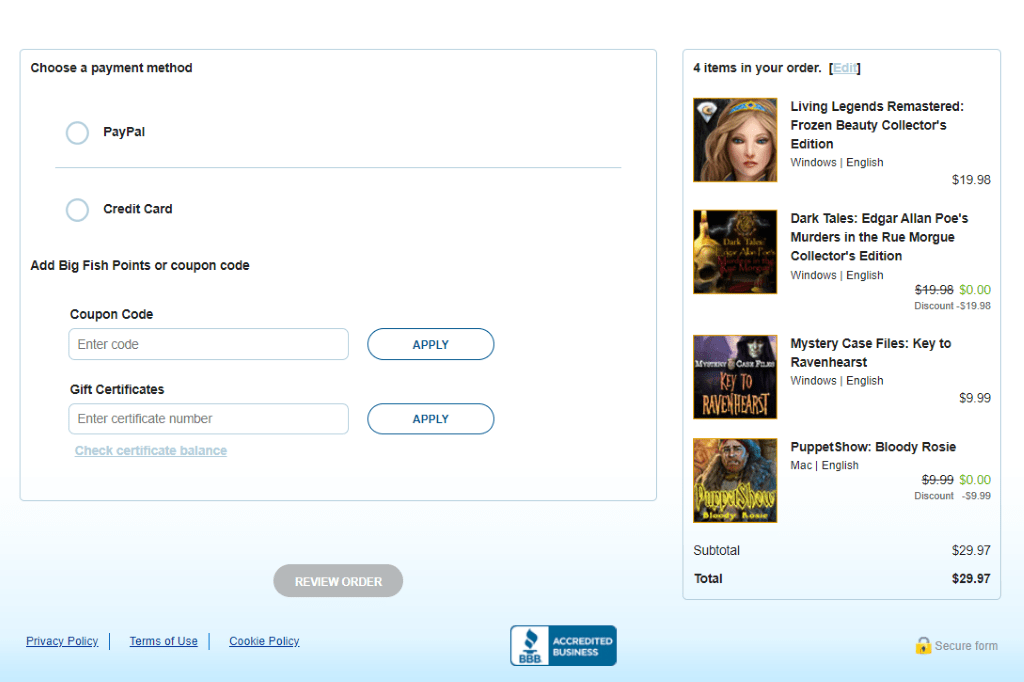Click the Total amount $29.97
The height and width of the screenshot is (682, 1024).
[x=971, y=579]
